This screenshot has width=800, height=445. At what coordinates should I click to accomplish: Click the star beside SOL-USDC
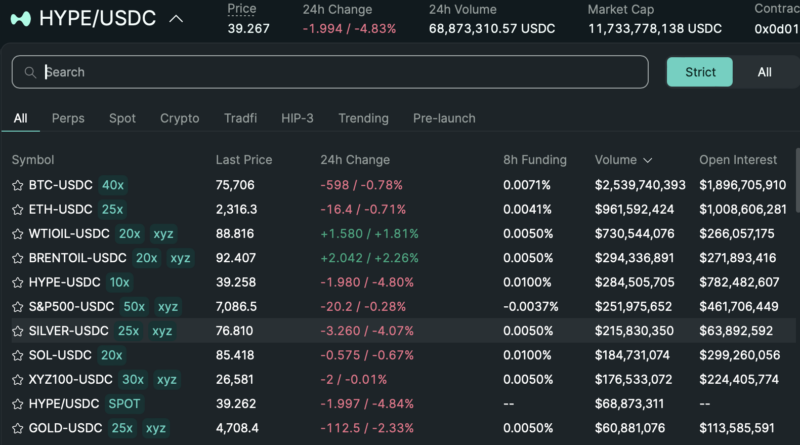point(17,355)
